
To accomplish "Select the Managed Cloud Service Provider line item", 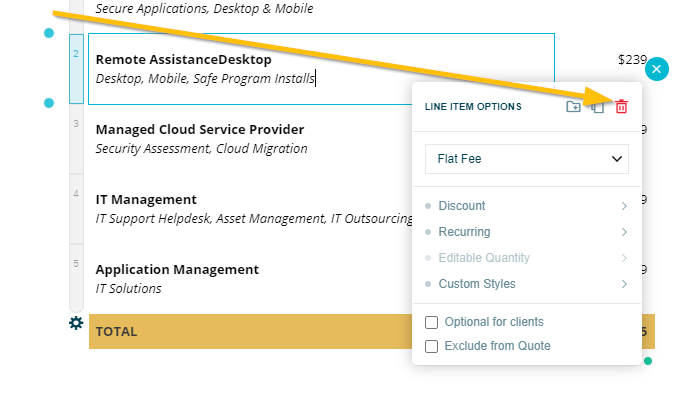I will click(x=200, y=130).
